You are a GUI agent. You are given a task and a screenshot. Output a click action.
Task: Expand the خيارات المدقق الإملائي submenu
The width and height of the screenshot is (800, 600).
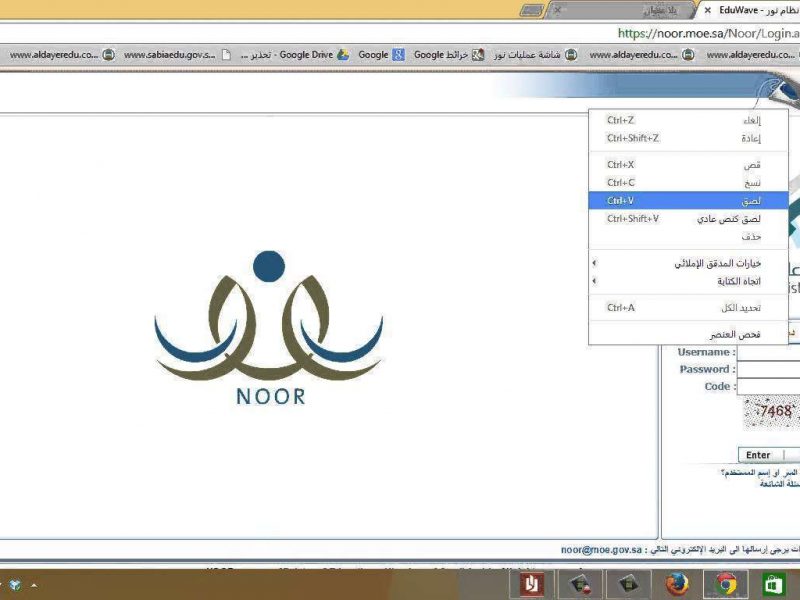pyautogui.click(x=689, y=263)
